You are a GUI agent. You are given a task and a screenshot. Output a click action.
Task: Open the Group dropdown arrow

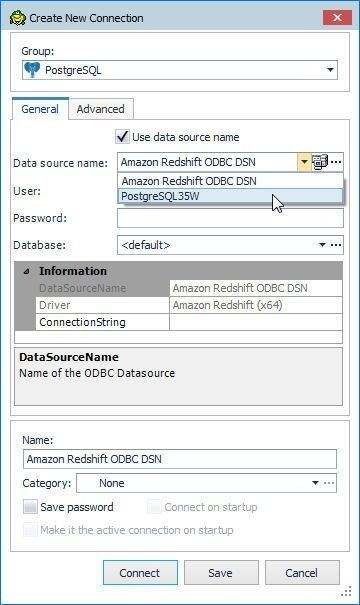pyautogui.click(x=330, y=70)
